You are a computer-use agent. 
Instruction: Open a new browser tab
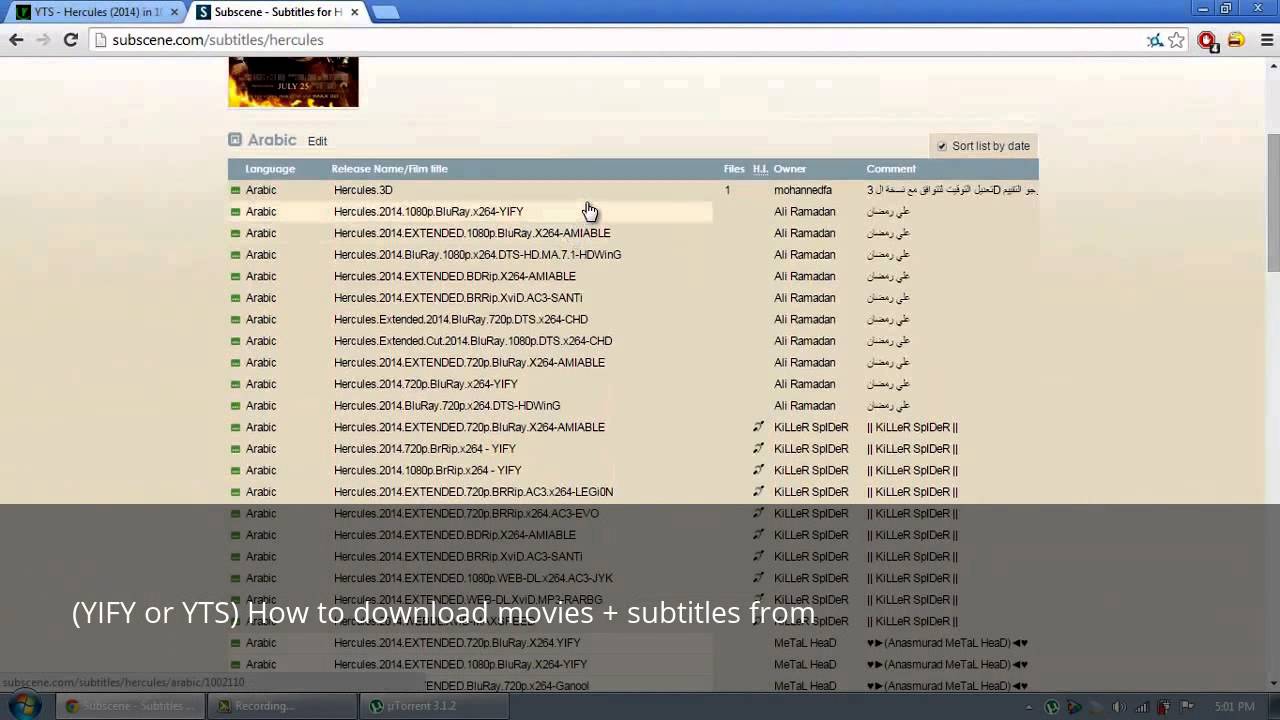(x=385, y=12)
